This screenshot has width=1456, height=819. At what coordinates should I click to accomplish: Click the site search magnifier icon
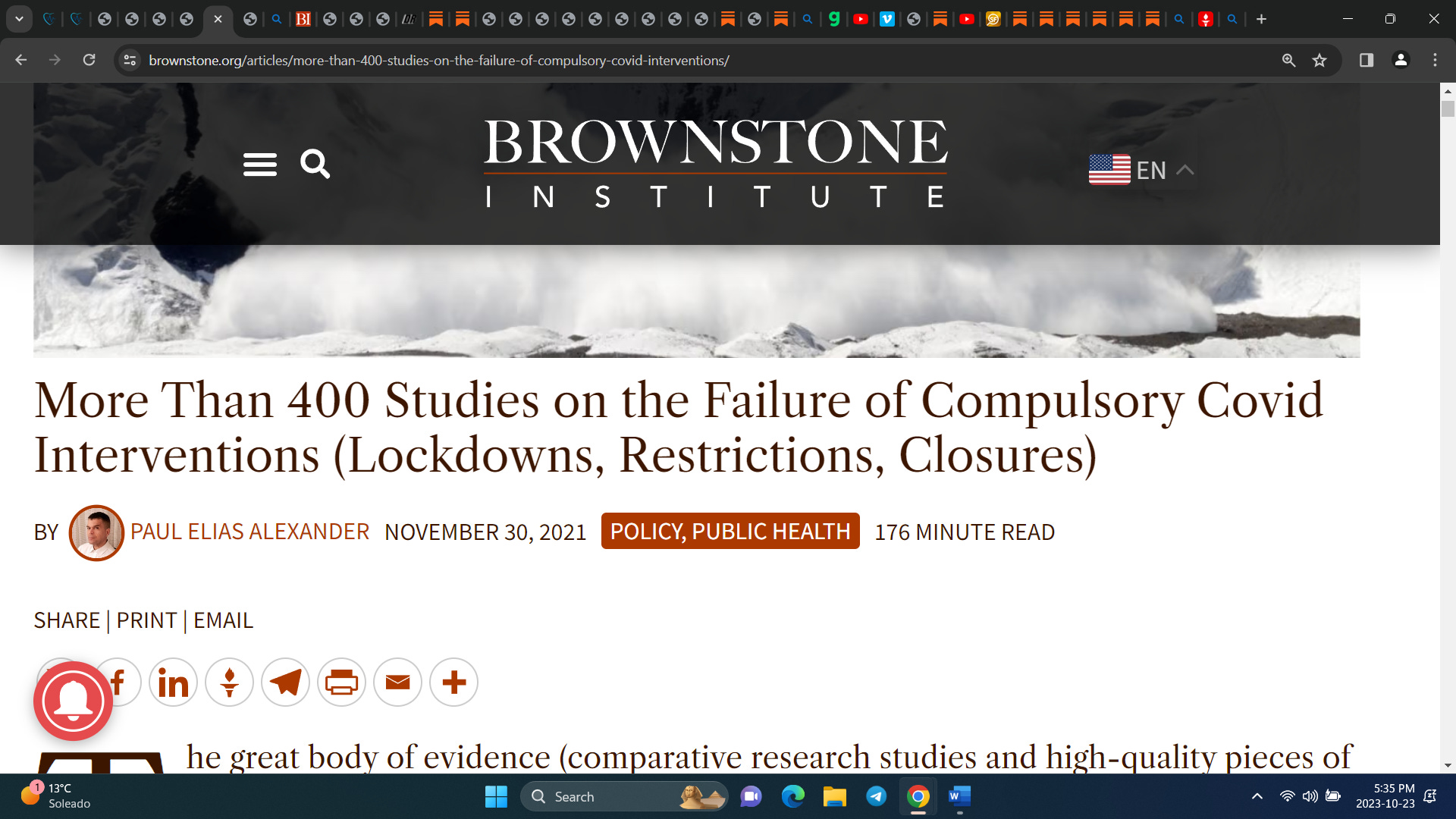(x=315, y=164)
